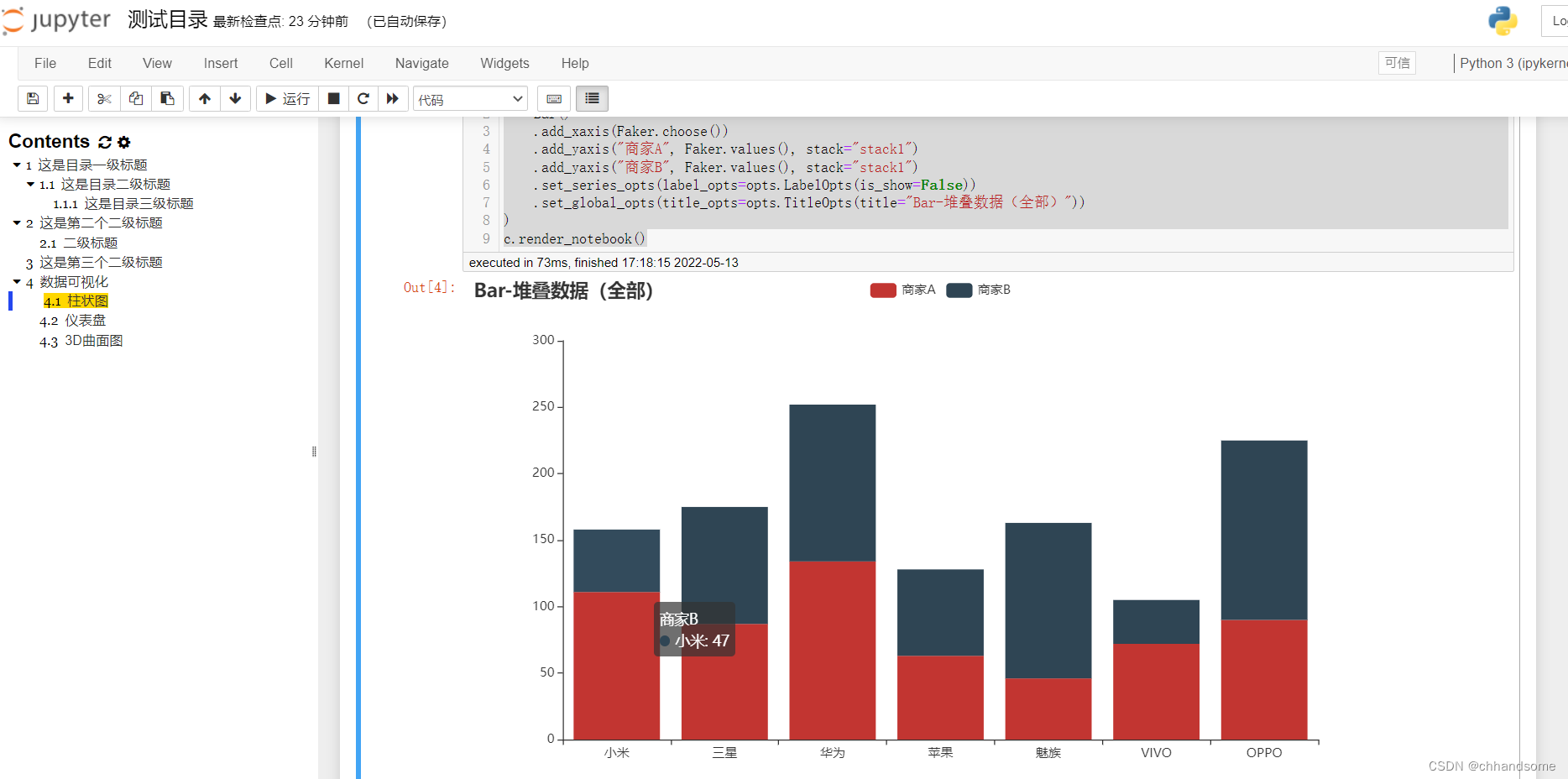The width and height of the screenshot is (1568, 779).
Task: Click the 华为 商家A red bar segment
Action: tap(833, 651)
